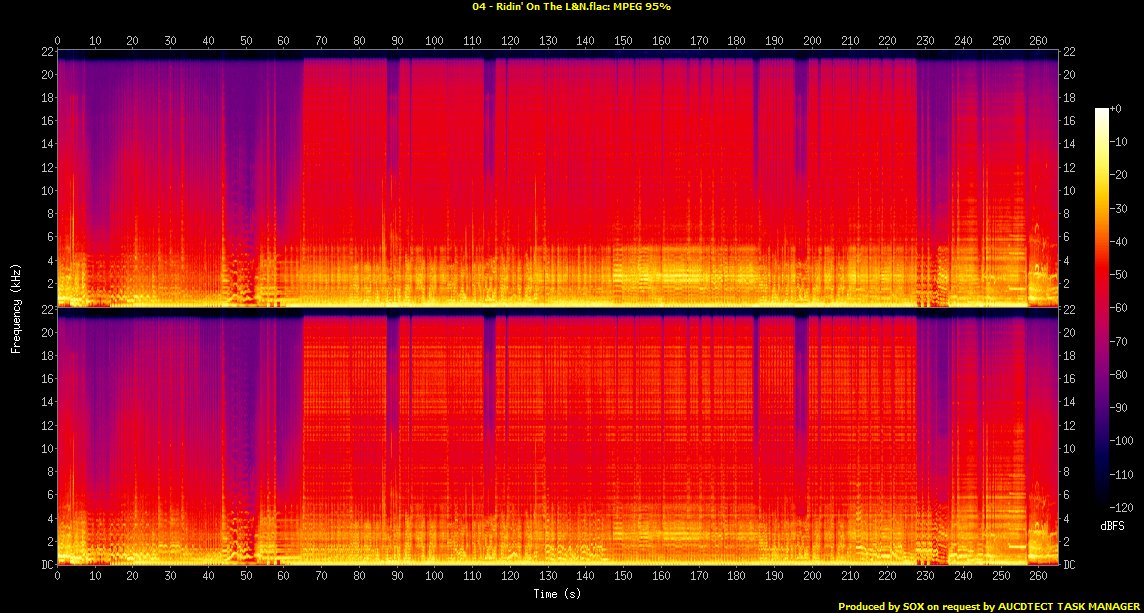This screenshot has width=1144, height=613.
Task: Pick the 0 tick on the top time axis
Action: coord(58,42)
